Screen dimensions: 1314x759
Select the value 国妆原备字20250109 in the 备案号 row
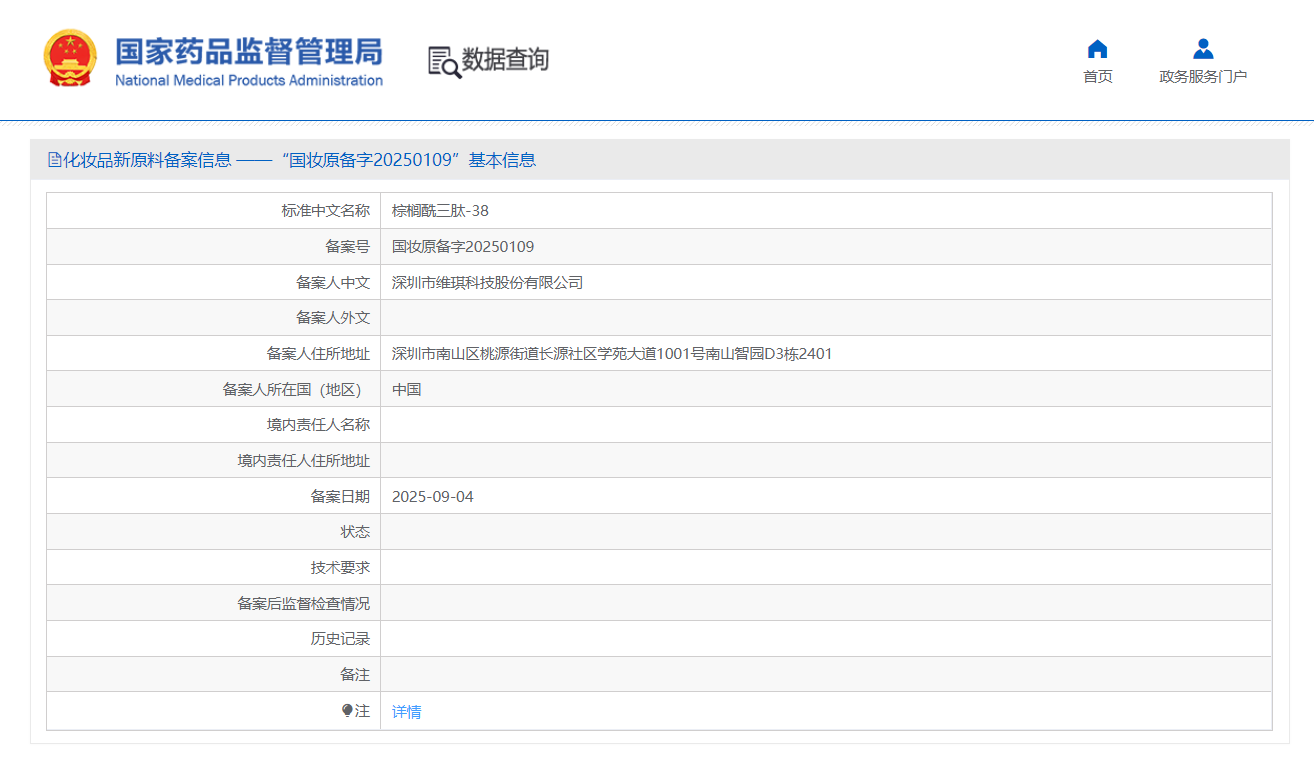coord(463,247)
